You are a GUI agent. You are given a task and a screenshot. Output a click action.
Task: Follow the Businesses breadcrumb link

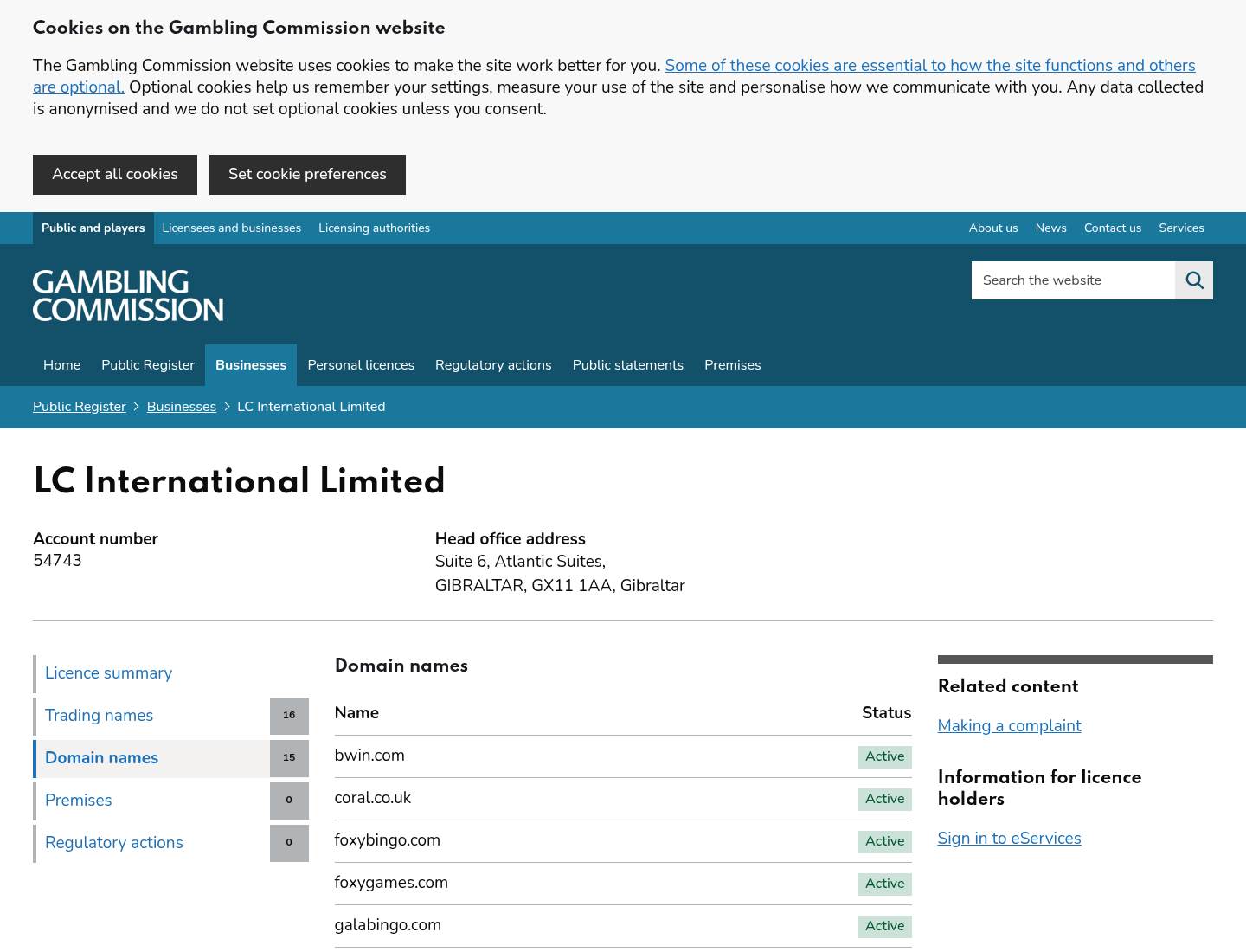pos(182,407)
